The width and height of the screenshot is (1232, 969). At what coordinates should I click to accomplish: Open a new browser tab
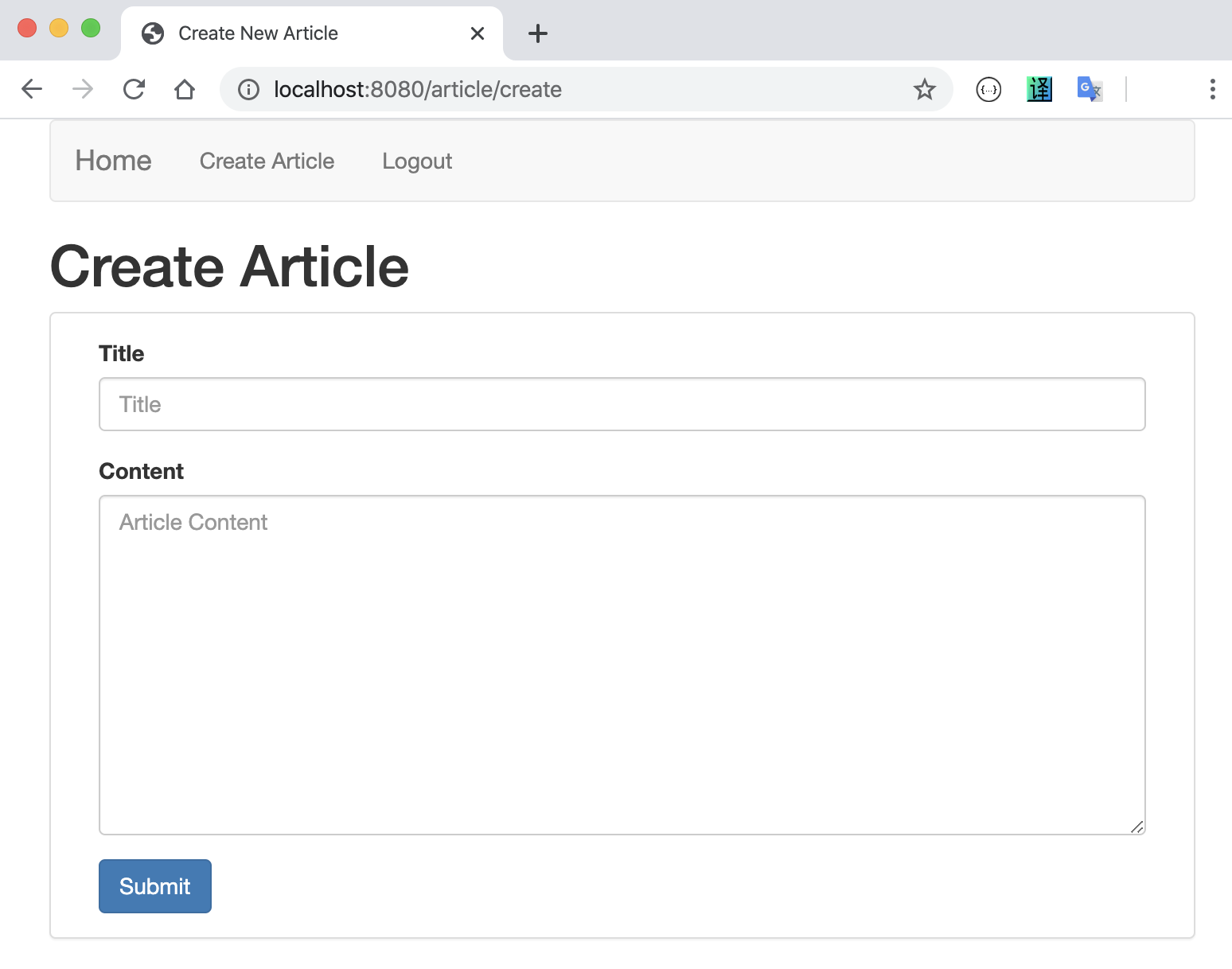[x=538, y=33]
